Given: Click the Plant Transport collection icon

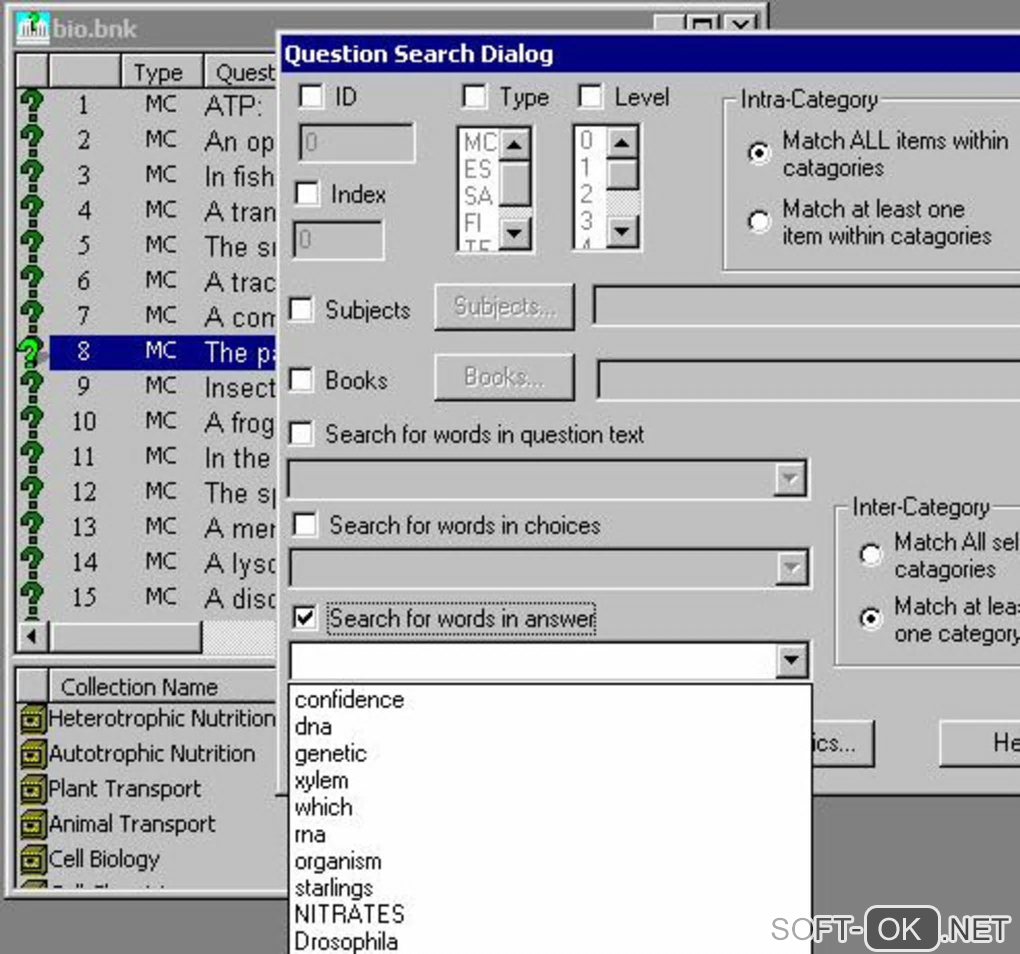Looking at the screenshot, I should pos(33,789).
